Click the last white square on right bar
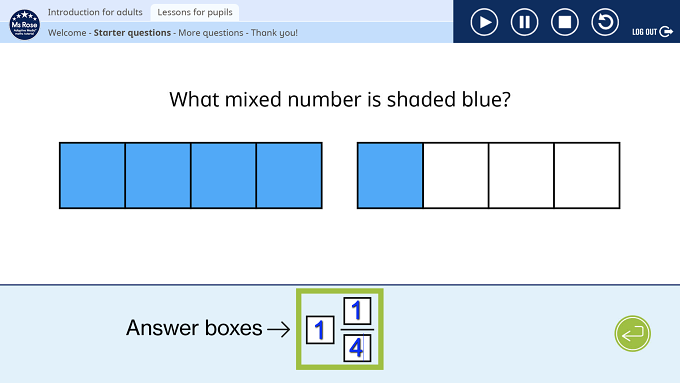This screenshot has width=680, height=383. coord(587,176)
